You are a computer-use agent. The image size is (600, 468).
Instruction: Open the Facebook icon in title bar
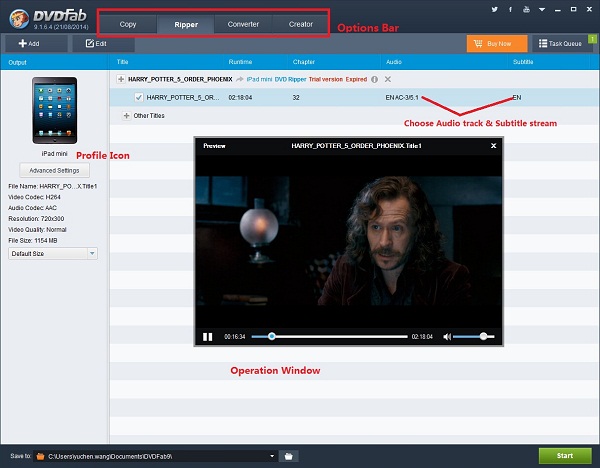pos(510,9)
